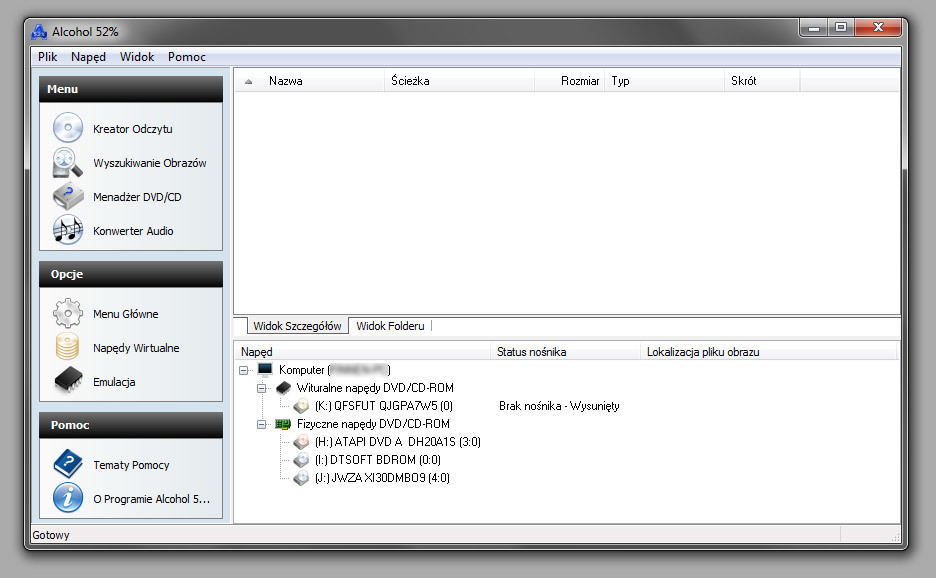Sort by the Nazwa column header
This screenshot has height=578, width=936.
[323, 81]
